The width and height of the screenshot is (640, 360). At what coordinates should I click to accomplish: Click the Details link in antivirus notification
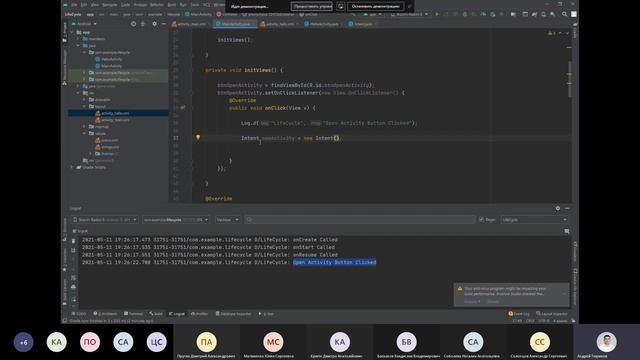(493, 302)
